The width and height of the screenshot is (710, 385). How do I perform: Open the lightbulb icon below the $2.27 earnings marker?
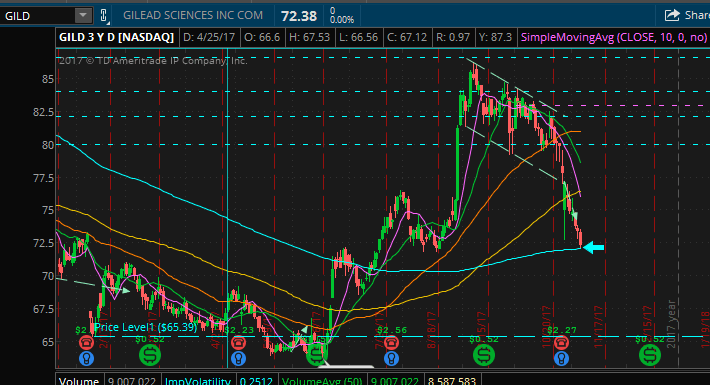[561, 358]
